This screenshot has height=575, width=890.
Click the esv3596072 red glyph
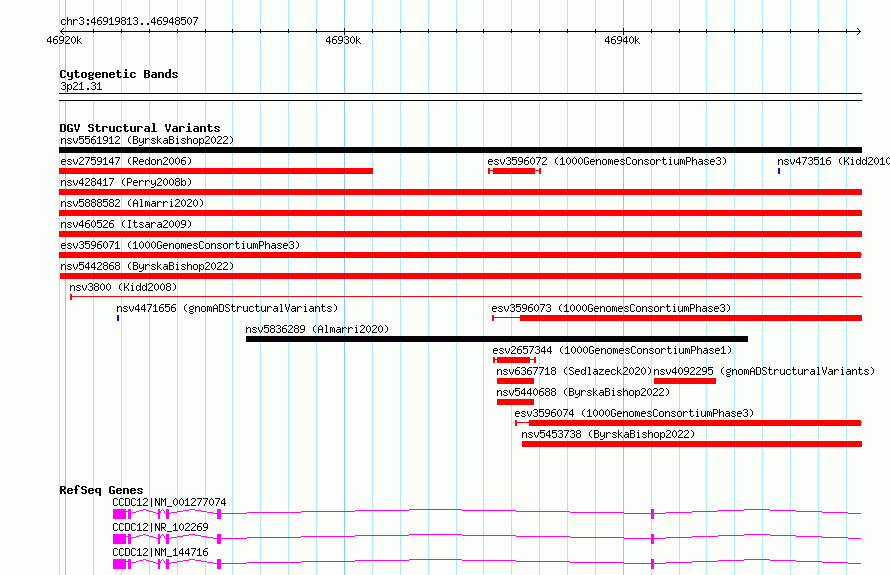(514, 171)
